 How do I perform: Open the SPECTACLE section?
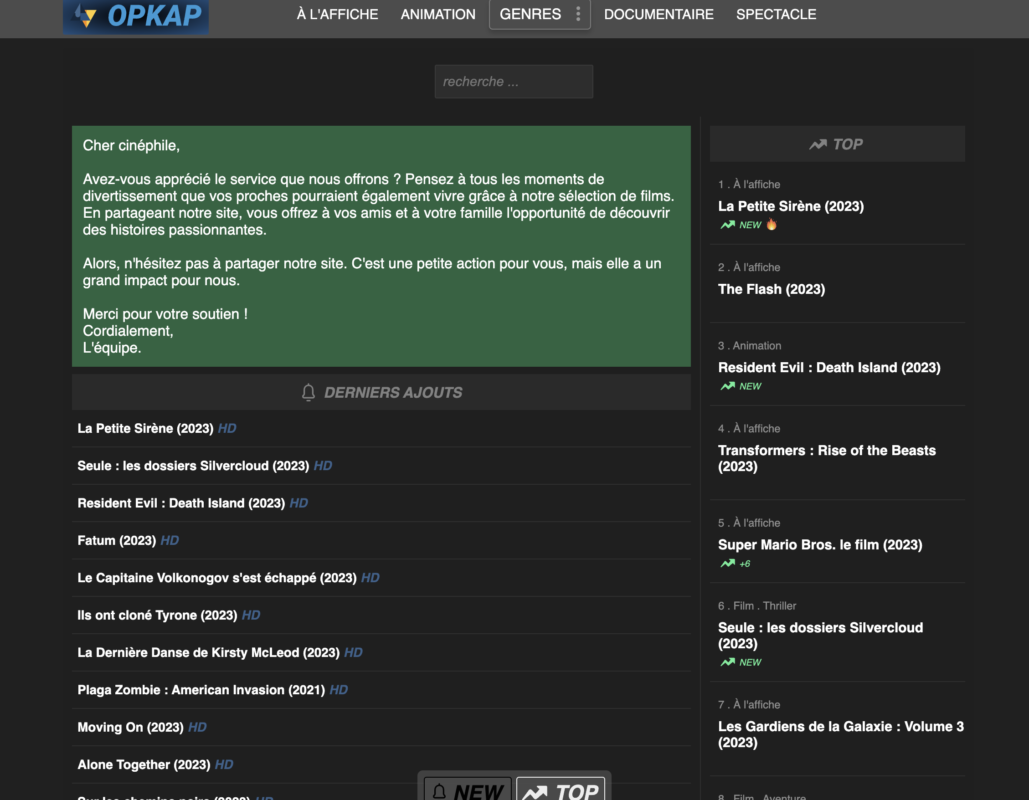776,14
